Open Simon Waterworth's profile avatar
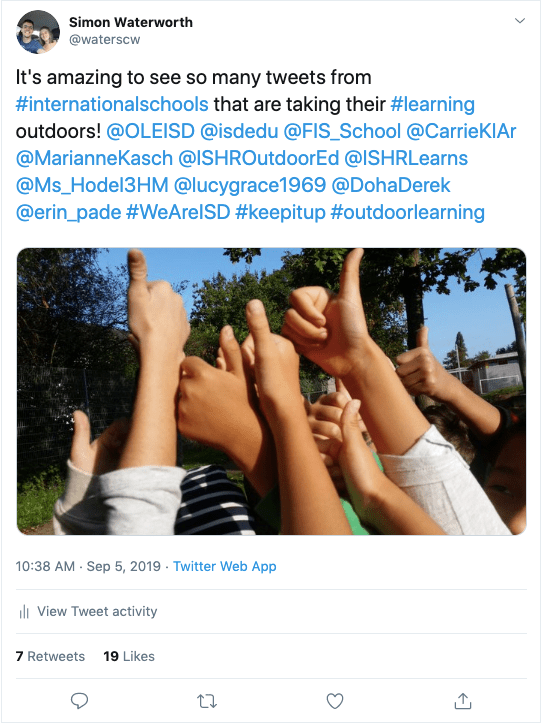 click(x=38, y=32)
